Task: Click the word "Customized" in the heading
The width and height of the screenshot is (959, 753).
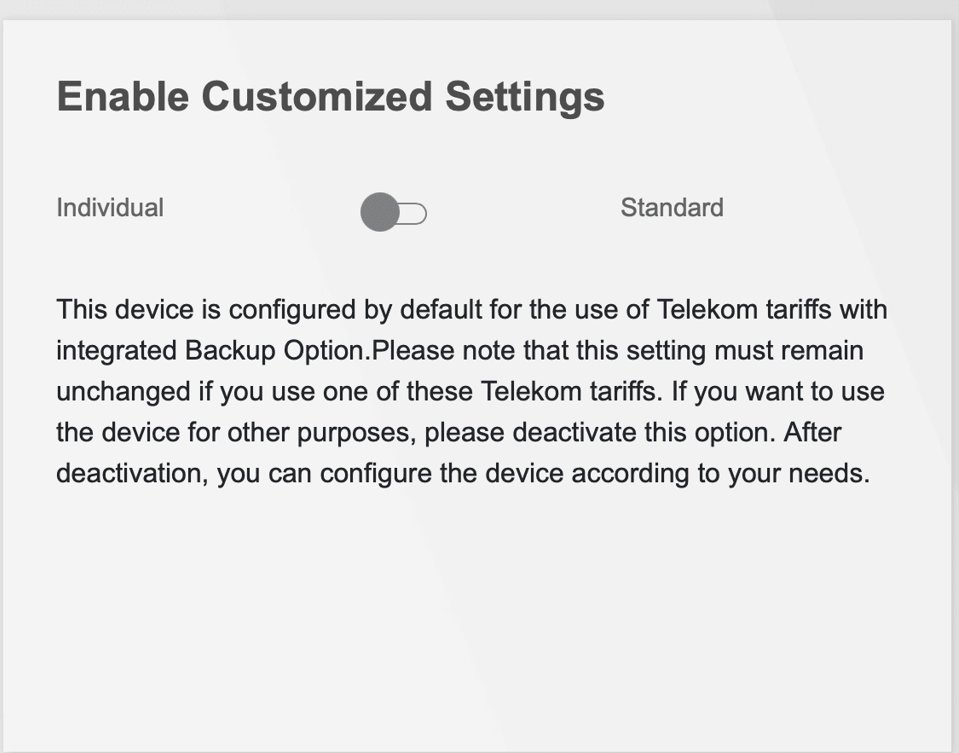Action: click(x=317, y=97)
